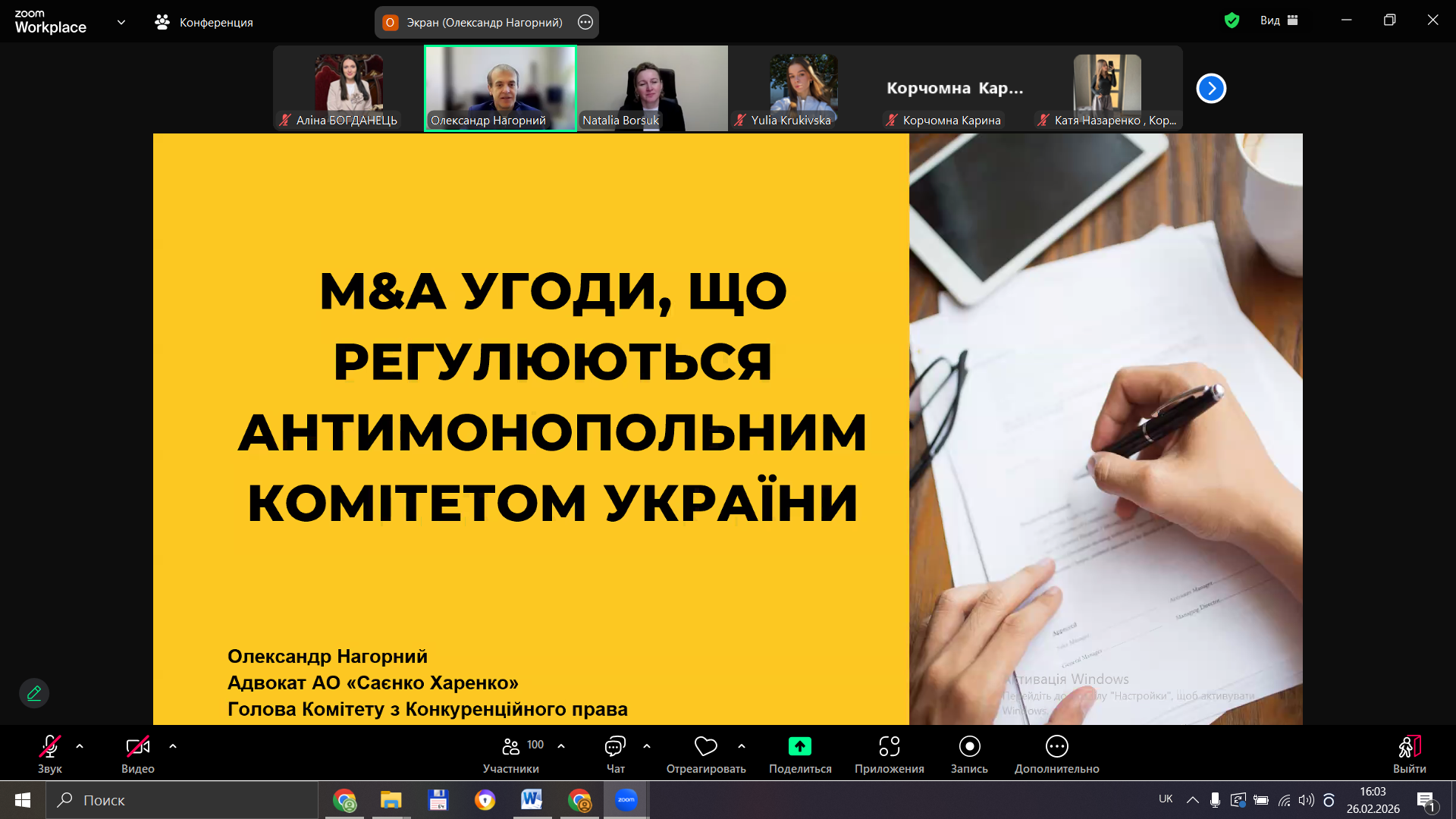Open the Zoom Workplace dropdown chevron
1456x819 pixels.
click(x=121, y=22)
